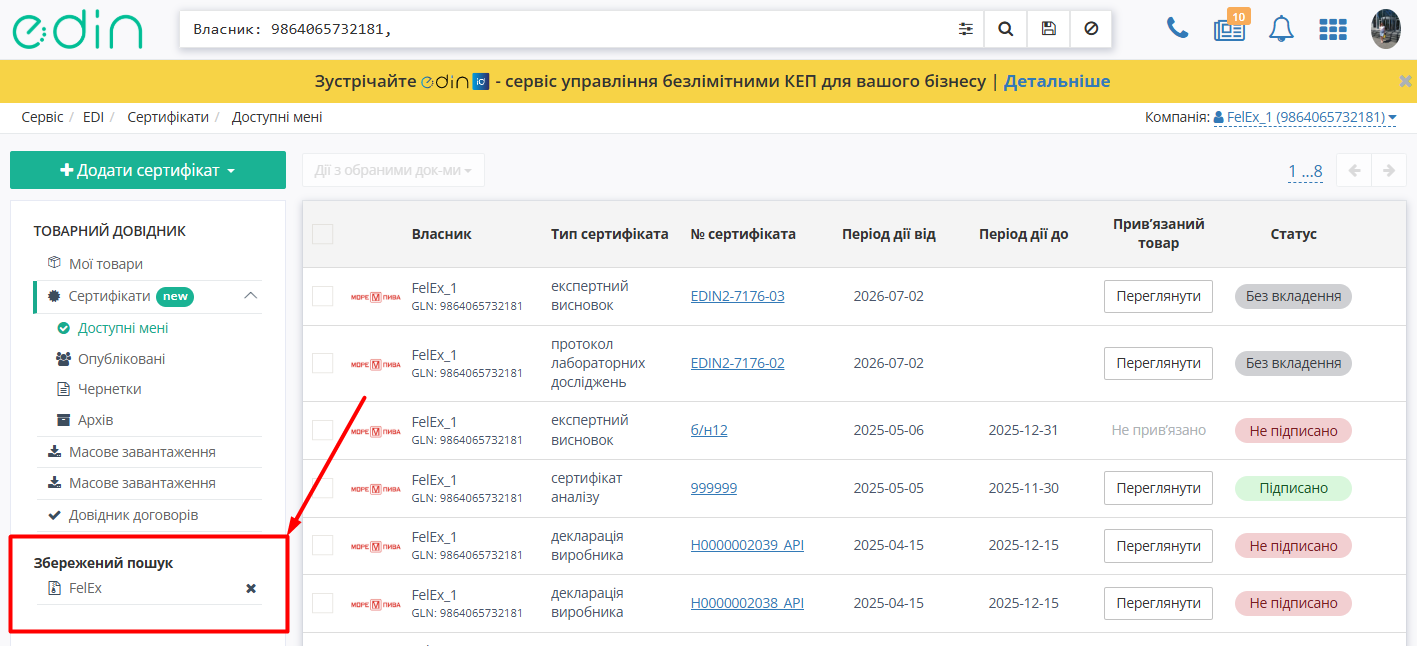The height and width of the screenshot is (646, 1417).
Task: Delete the saved search FelEx
Action: (251, 588)
